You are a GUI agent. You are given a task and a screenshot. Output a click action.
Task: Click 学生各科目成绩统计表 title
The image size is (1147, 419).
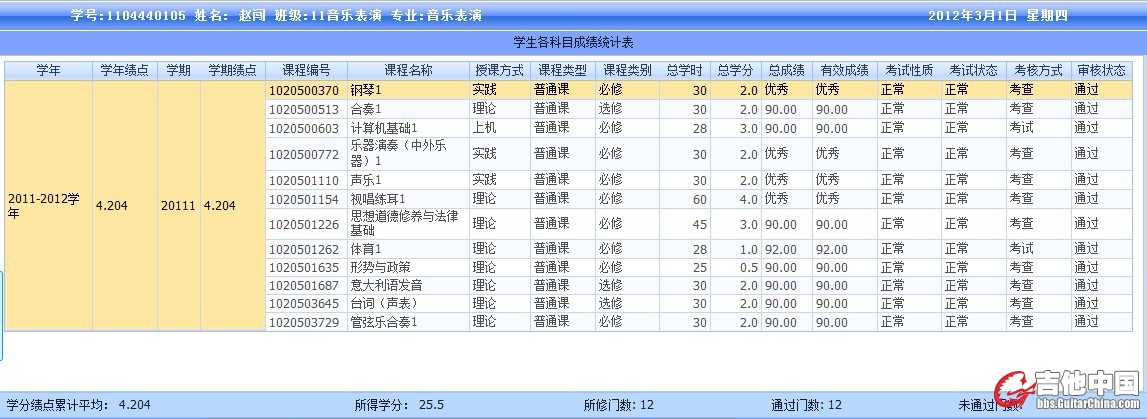574,42
